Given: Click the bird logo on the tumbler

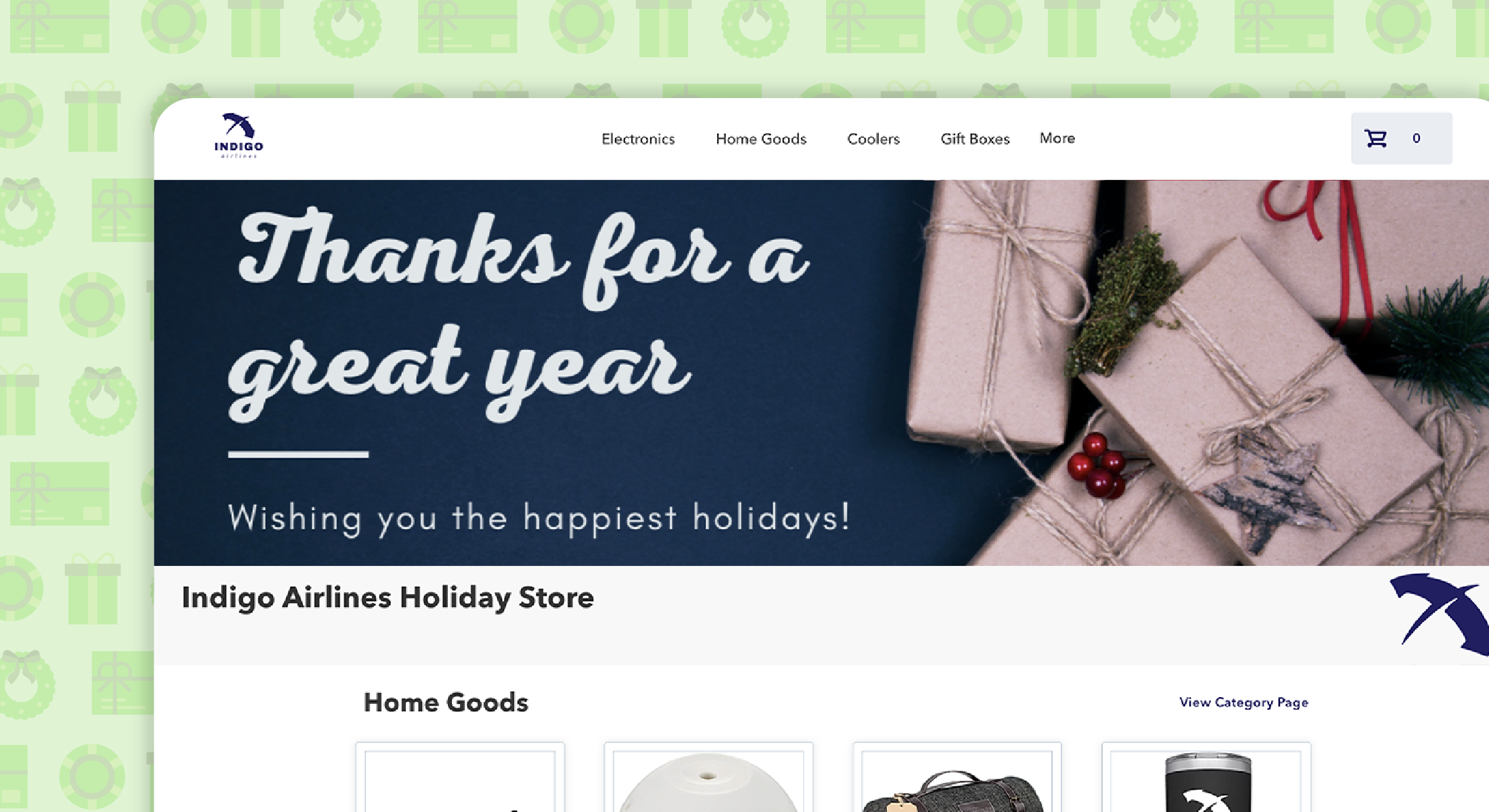Looking at the screenshot, I should click(1208, 801).
